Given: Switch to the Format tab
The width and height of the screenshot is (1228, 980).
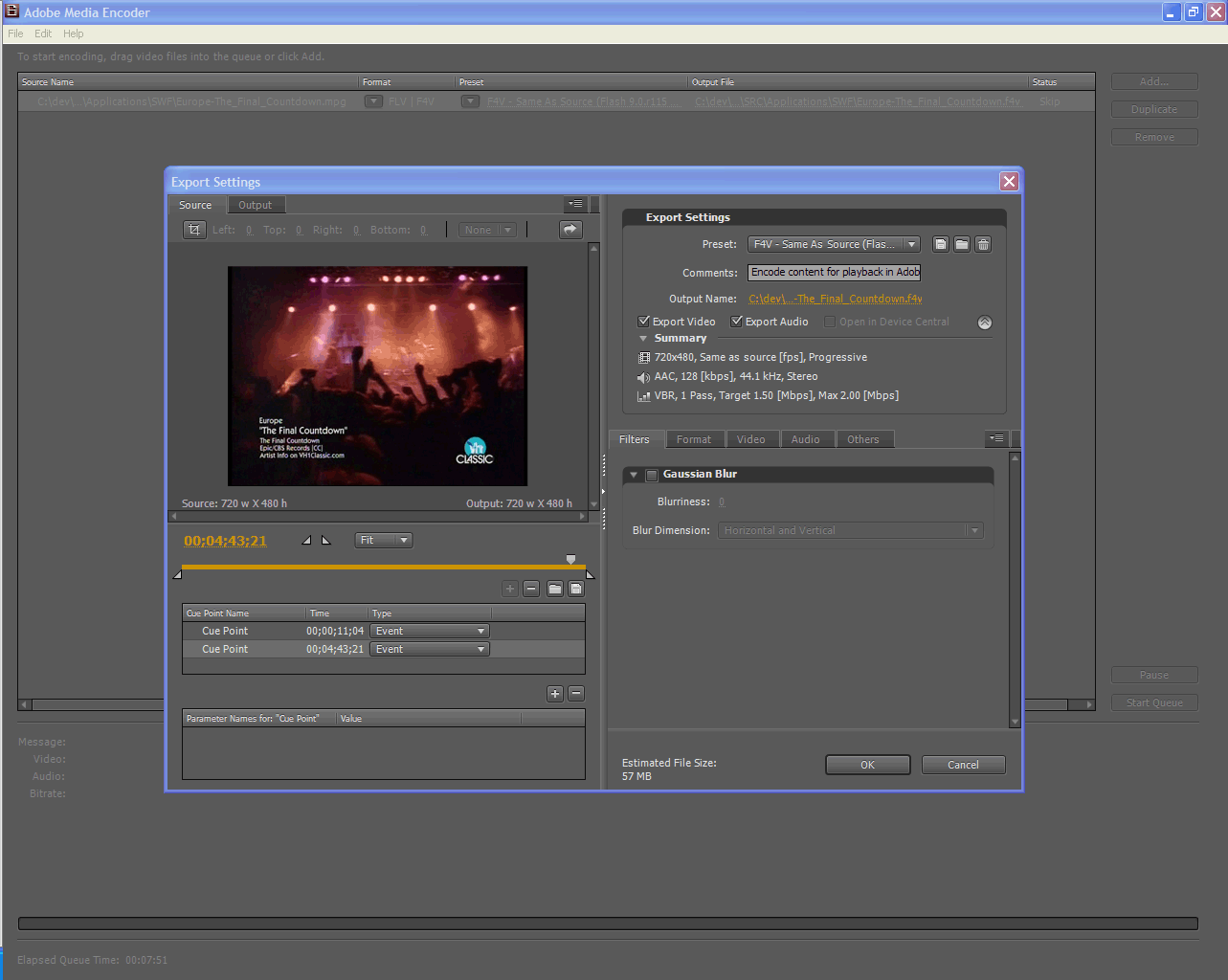Looking at the screenshot, I should pyautogui.click(x=694, y=439).
